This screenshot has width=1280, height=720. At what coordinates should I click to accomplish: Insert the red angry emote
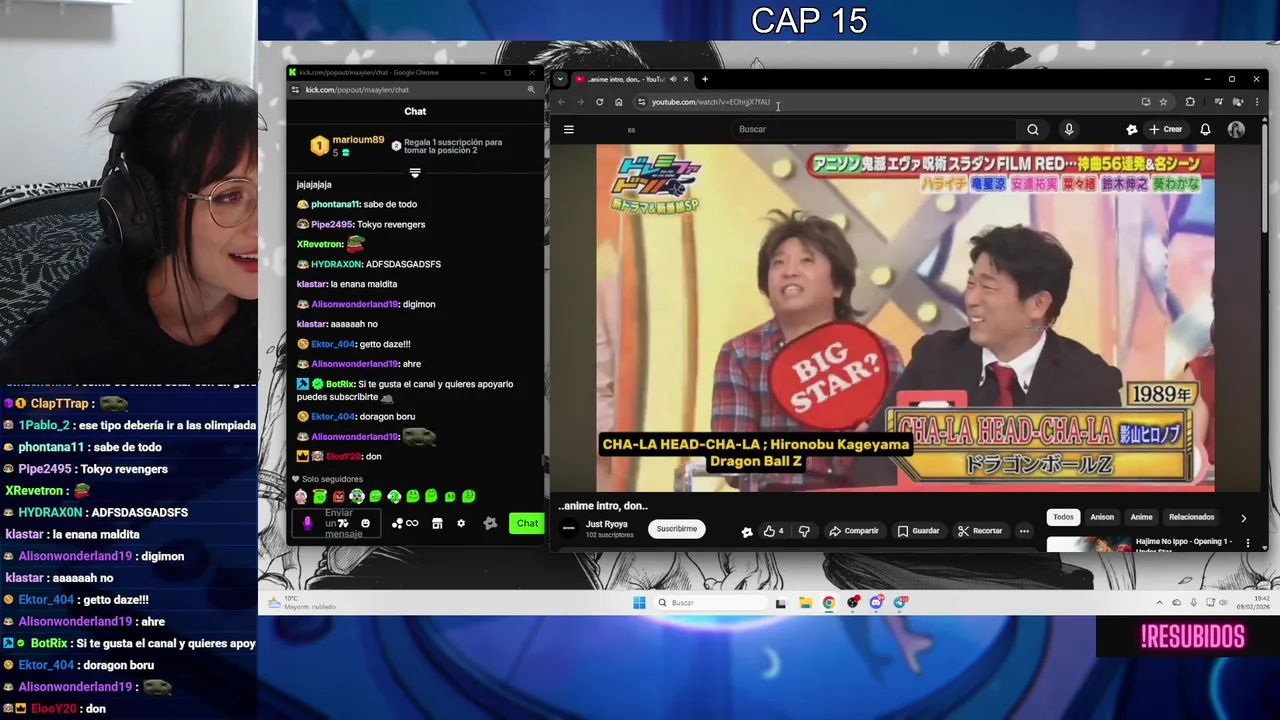click(338, 496)
